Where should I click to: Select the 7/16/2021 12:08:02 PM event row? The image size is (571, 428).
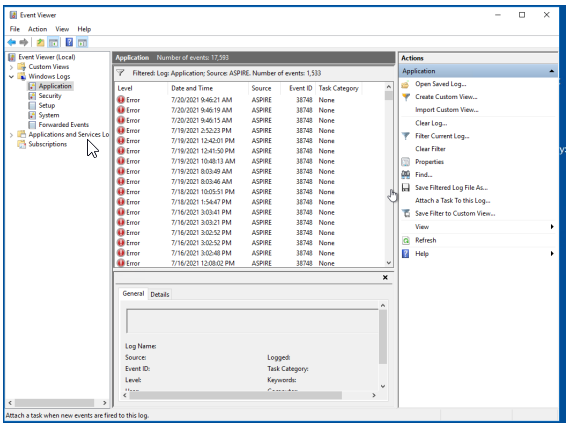pos(249,263)
